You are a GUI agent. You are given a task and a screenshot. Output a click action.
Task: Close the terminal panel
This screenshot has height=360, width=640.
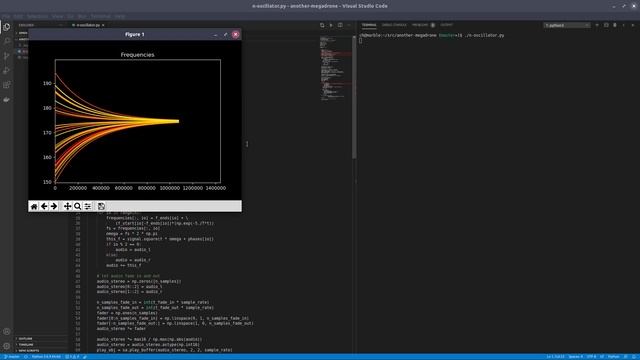(x=633, y=25)
